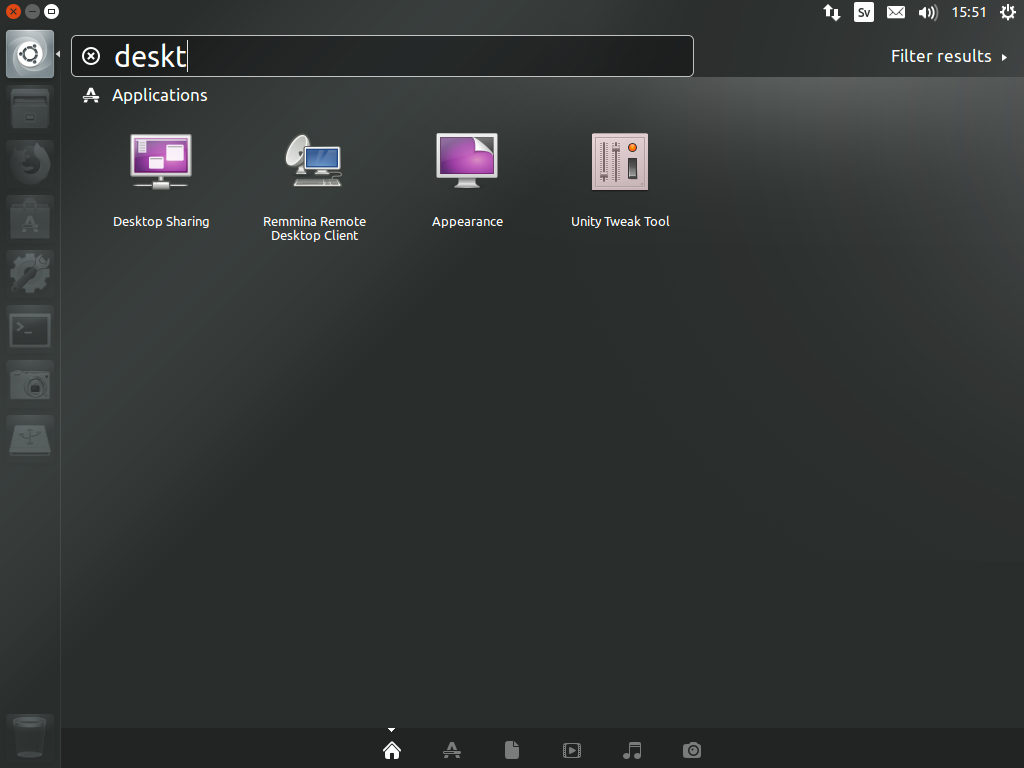This screenshot has width=1024, height=768.
Task: Open Files manager from launcher
Action: (30, 108)
